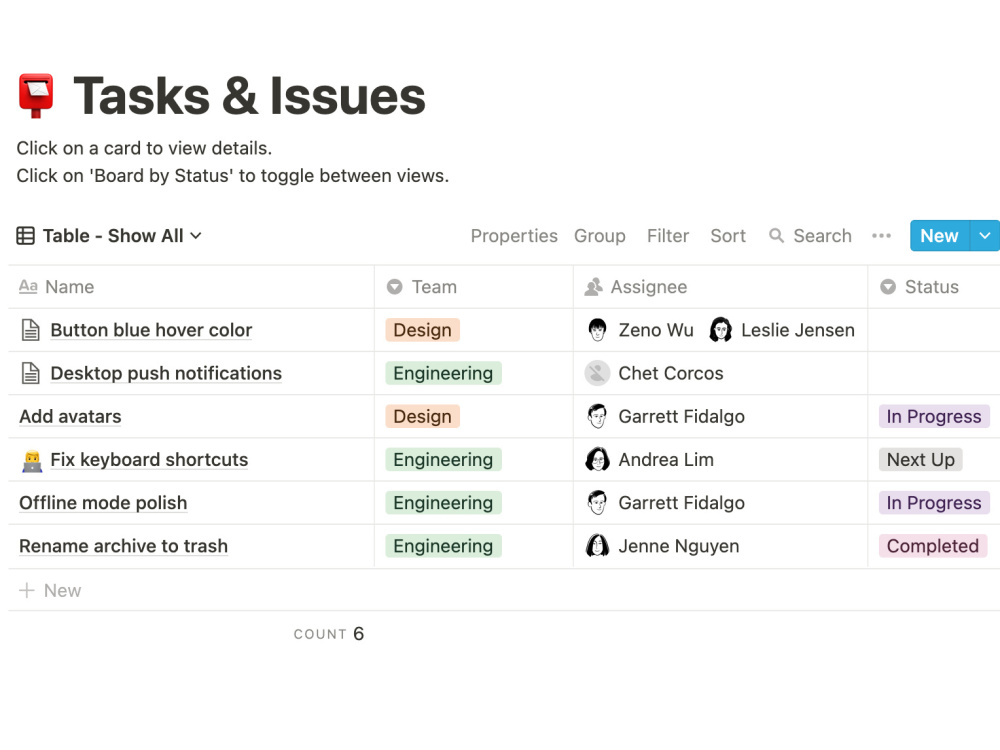
Task: Click Leslie Jensen's avatar
Action: pyautogui.click(x=721, y=330)
